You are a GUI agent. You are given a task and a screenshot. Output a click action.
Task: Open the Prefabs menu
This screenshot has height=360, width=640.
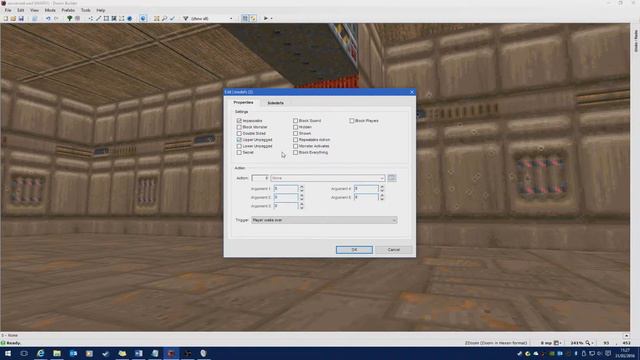[68, 10]
